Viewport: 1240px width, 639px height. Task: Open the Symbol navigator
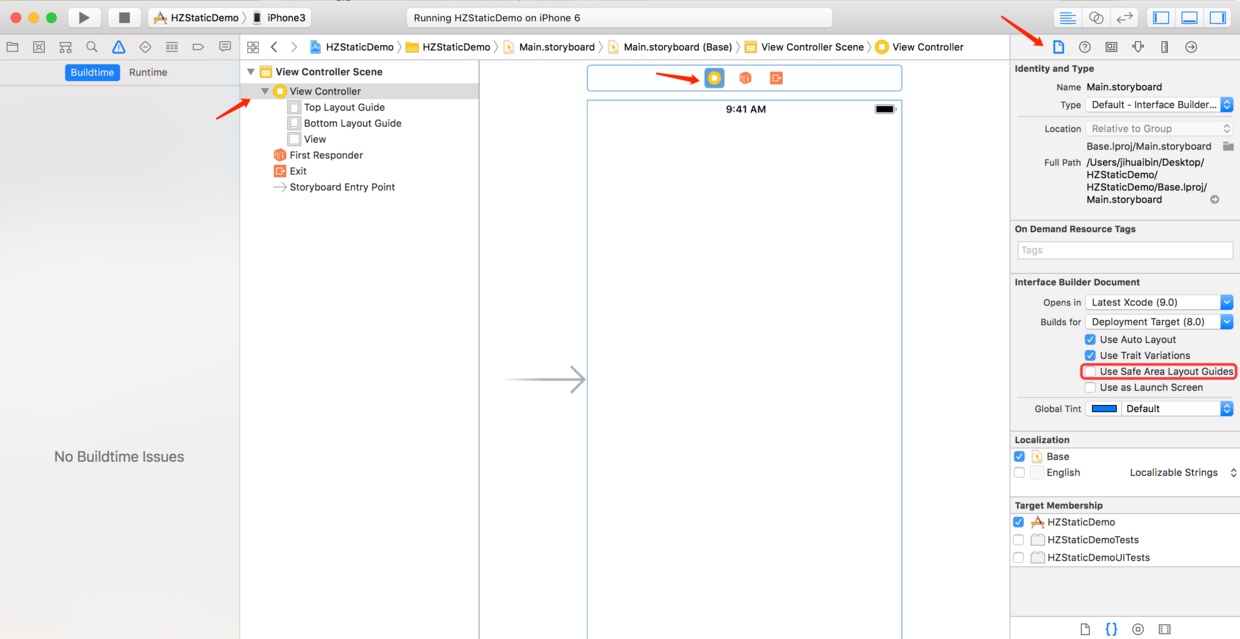click(x=66, y=47)
